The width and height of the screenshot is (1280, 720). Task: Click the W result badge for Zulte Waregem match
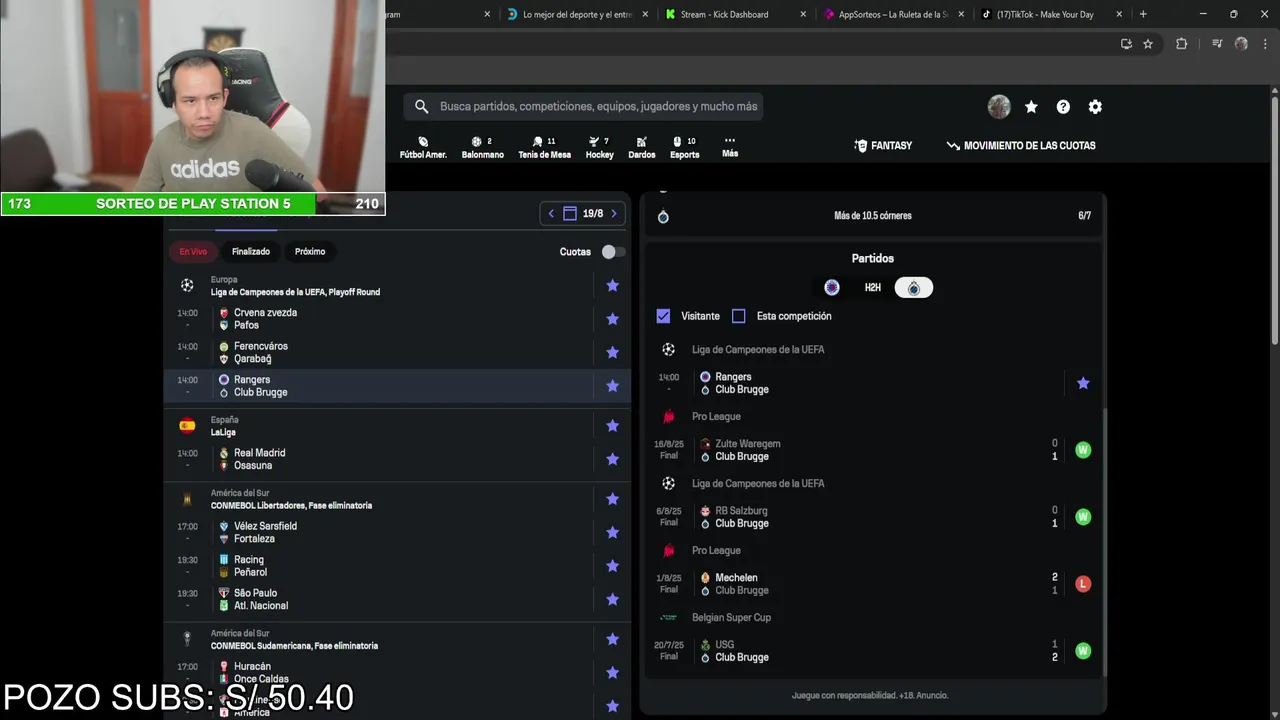coord(1083,450)
